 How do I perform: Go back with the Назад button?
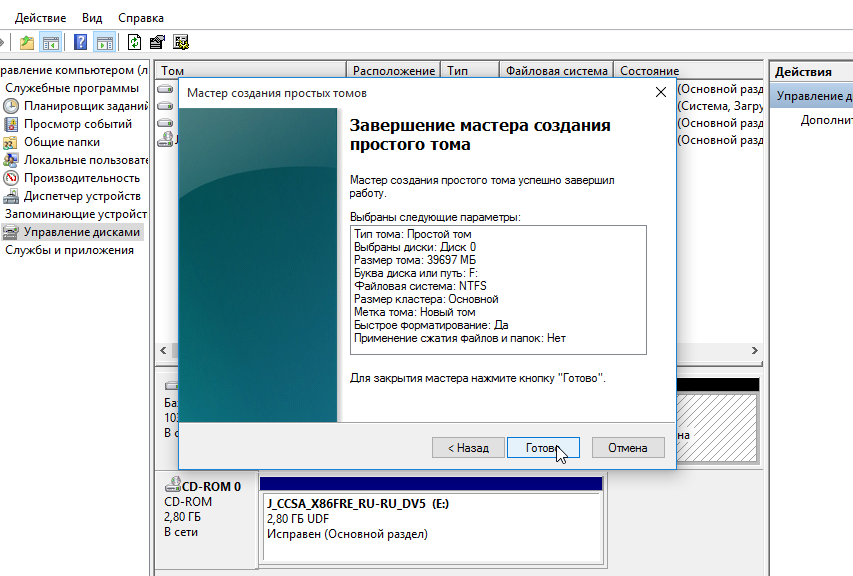pyautogui.click(x=468, y=448)
